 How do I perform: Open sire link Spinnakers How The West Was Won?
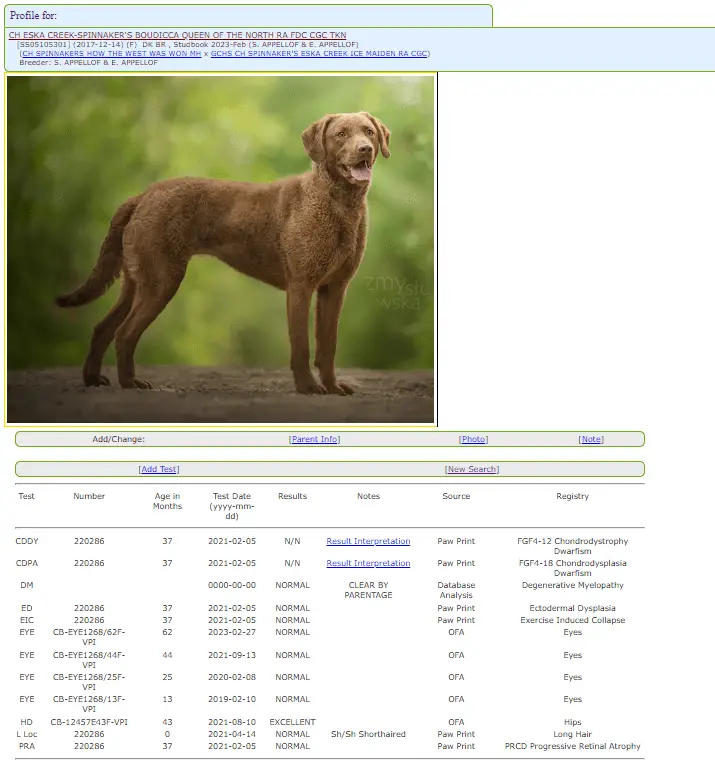pyautogui.click(x=112, y=53)
